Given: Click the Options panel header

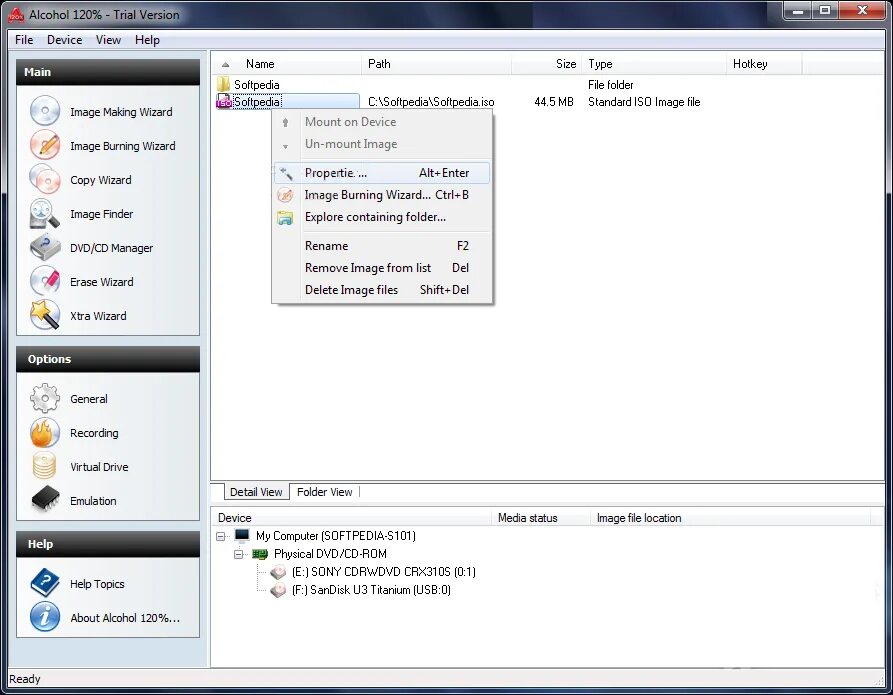Looking at the screenshot, I should (x=108, y=359).
